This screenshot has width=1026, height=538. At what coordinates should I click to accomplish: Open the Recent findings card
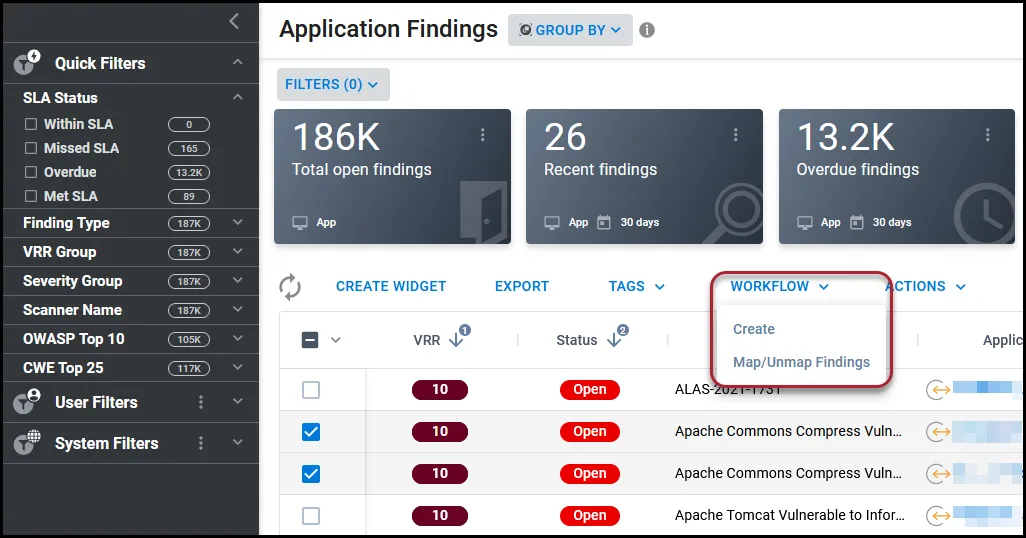point(644,177)
